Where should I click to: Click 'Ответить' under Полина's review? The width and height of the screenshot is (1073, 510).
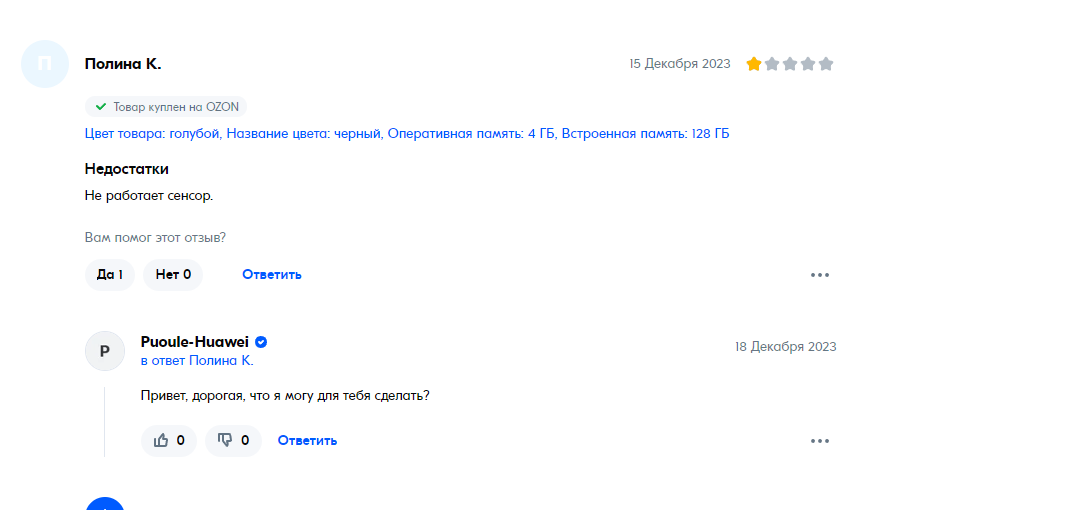pos(272,275)
